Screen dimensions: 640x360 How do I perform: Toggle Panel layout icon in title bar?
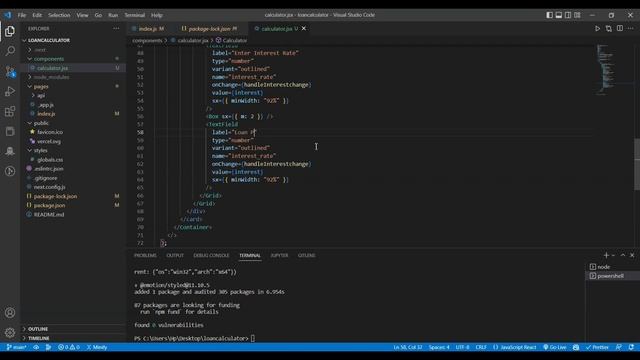pos(558,15)
